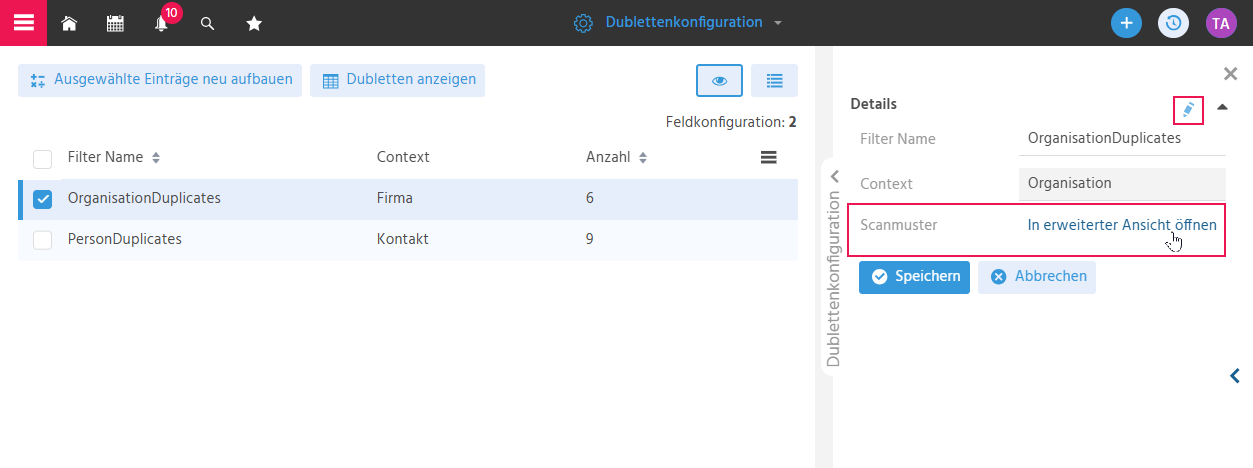
Task: Open the table column options menu
Action: point(768,157)
